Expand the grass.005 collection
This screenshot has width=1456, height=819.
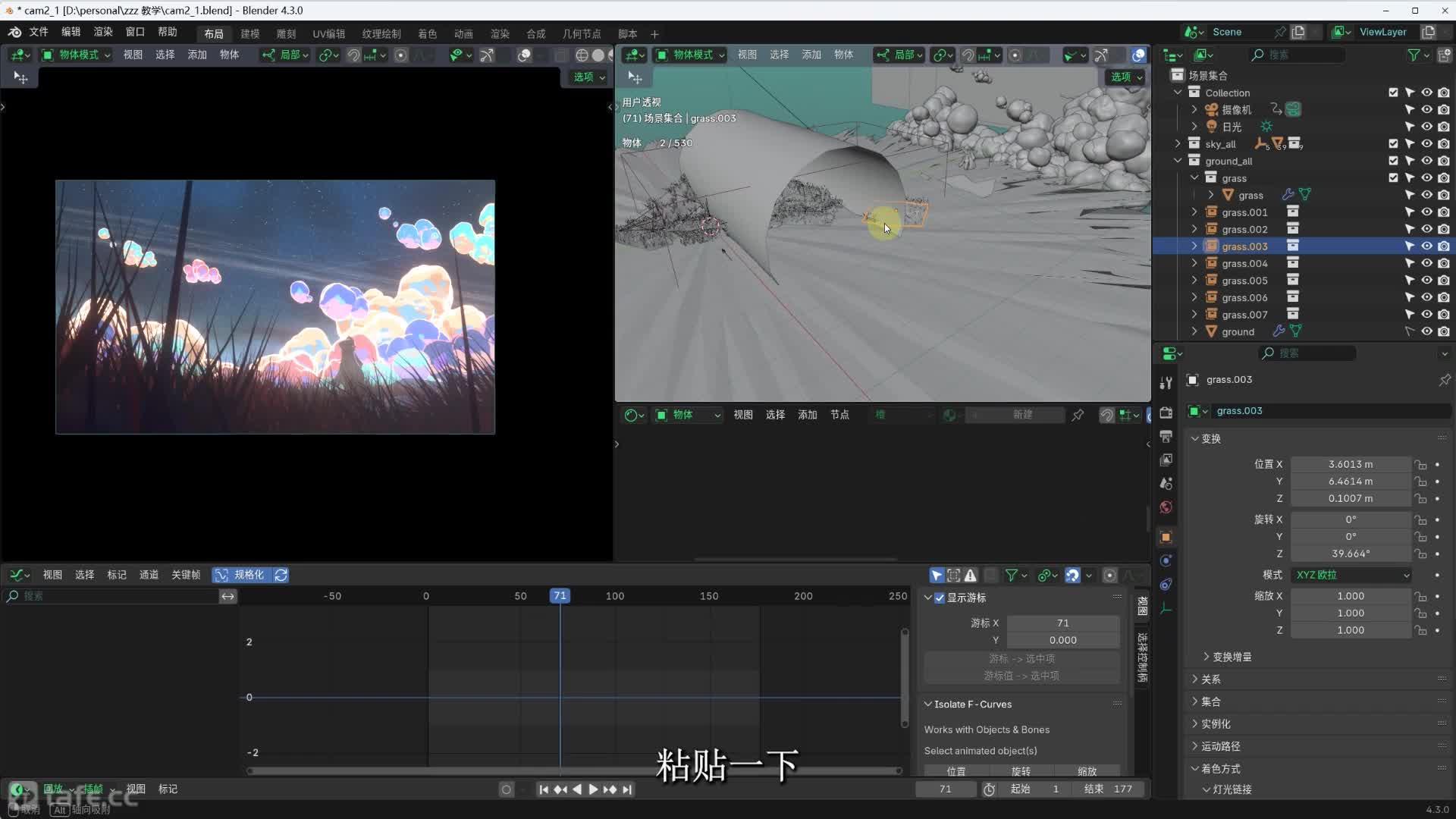coord(1194,281)
